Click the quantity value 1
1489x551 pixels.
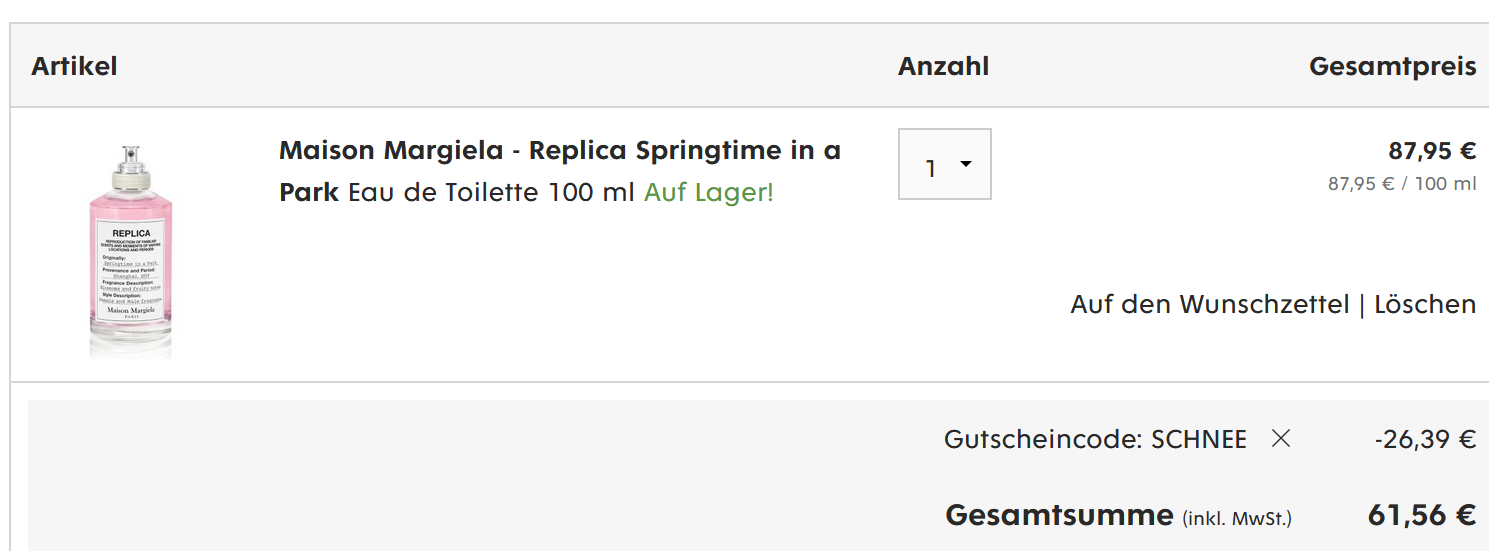click(x=930, y=168)
